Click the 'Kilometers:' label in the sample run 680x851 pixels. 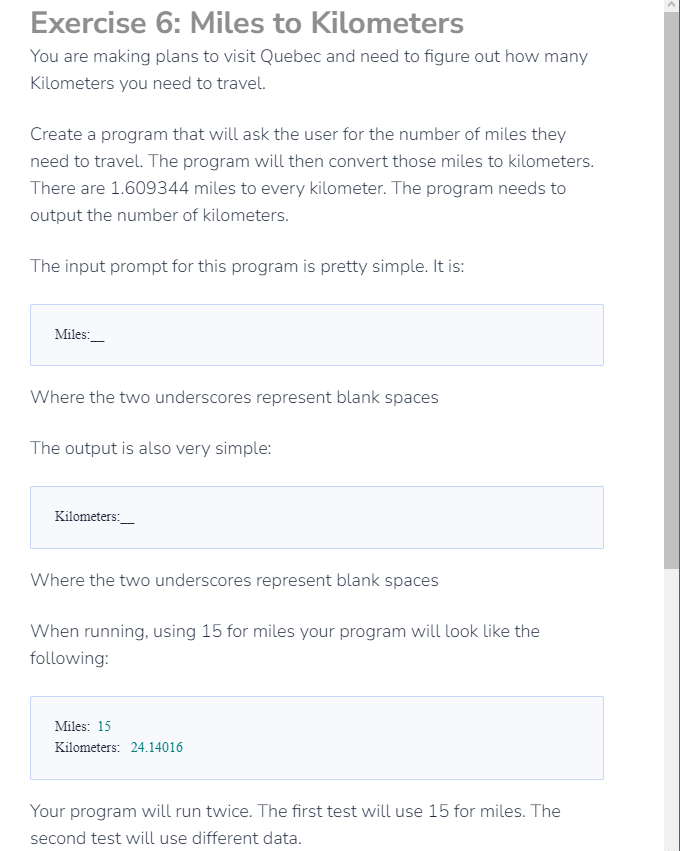click(87, 748)
